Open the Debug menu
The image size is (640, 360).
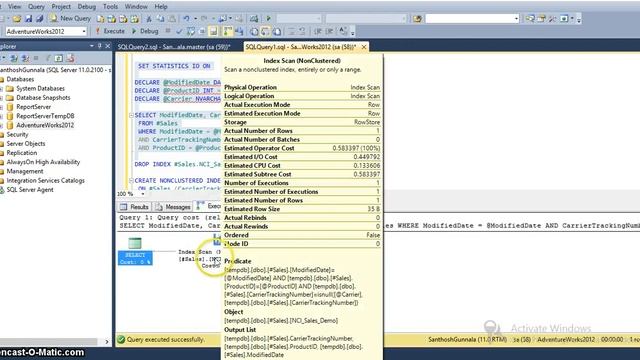click(x=87, y=7)
